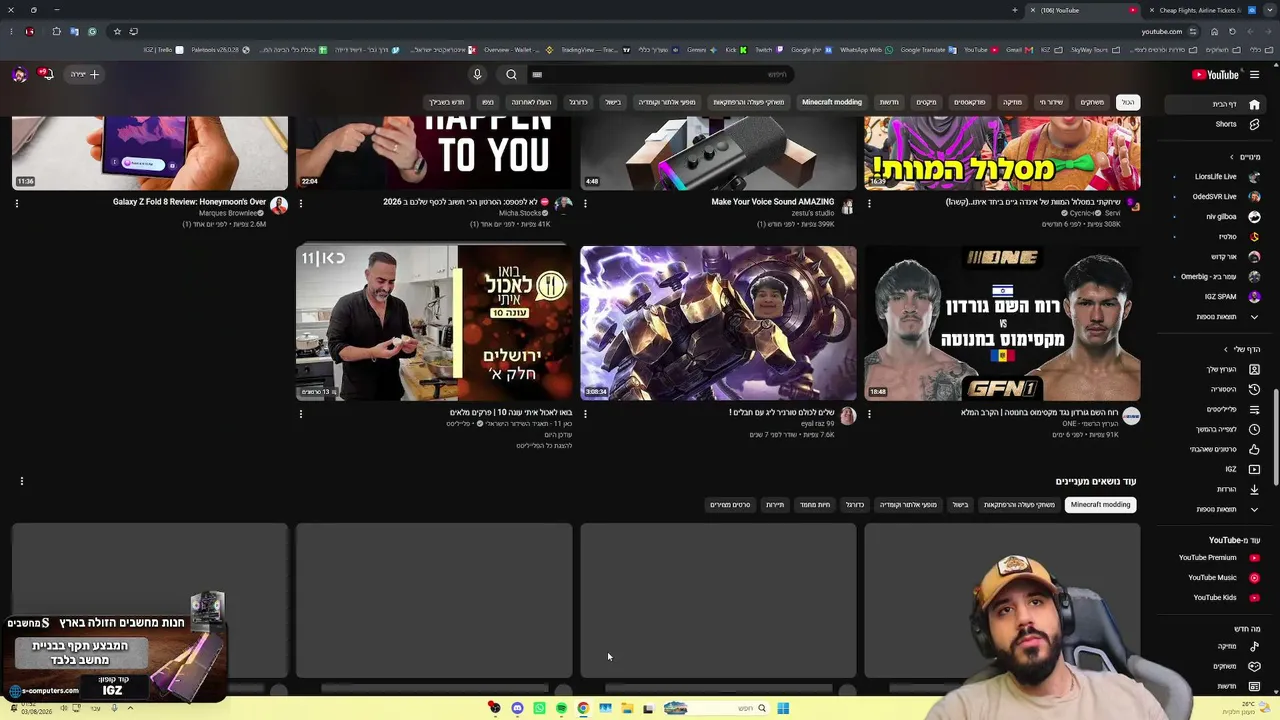The height and width of the screenshot is (720, 1280).
Task: Open WhatsApp from the Windows taskbar
Action: [x=539, y=709]
